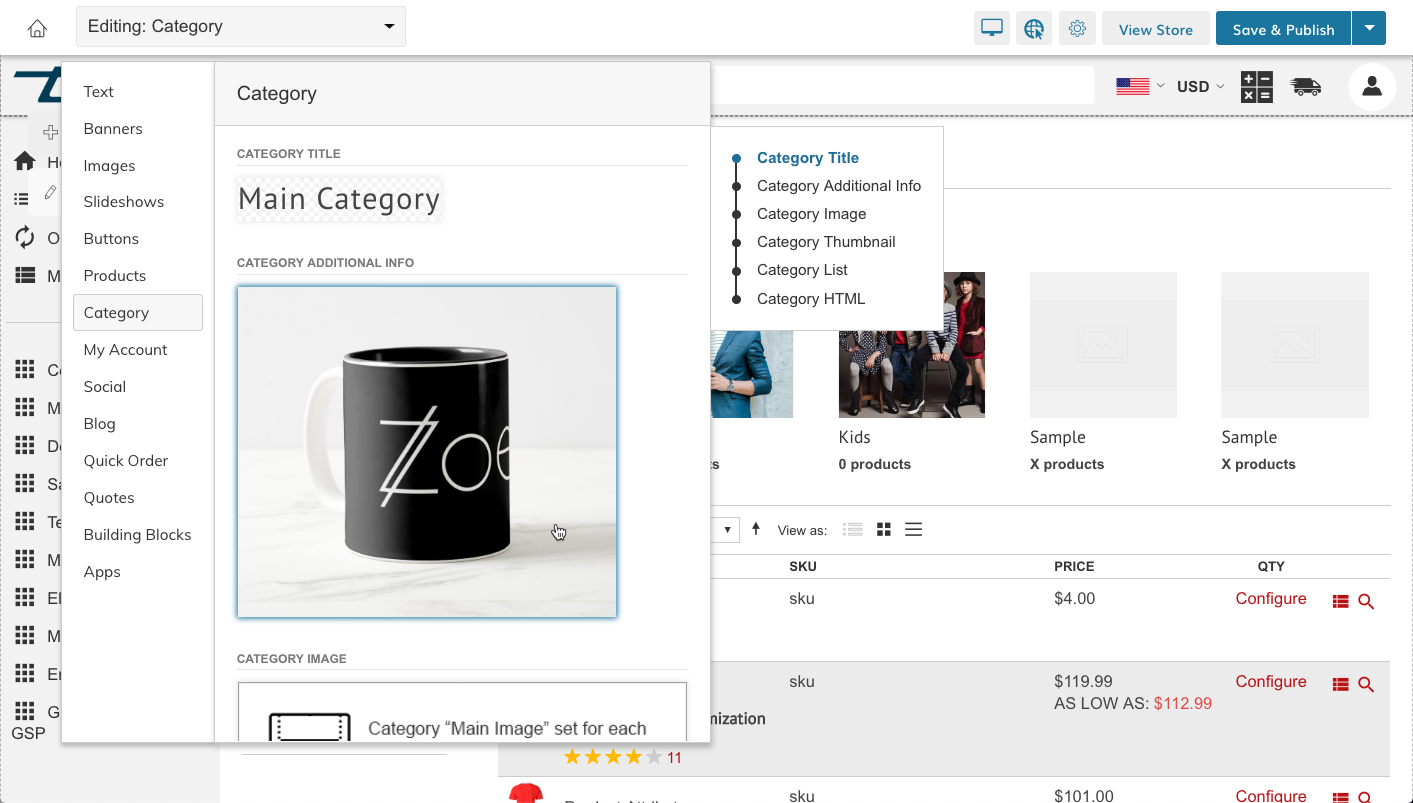This screenshot has height=803, width=1413.
Task: Select Social in the widget menu
Action: click(x=105, y=386)
